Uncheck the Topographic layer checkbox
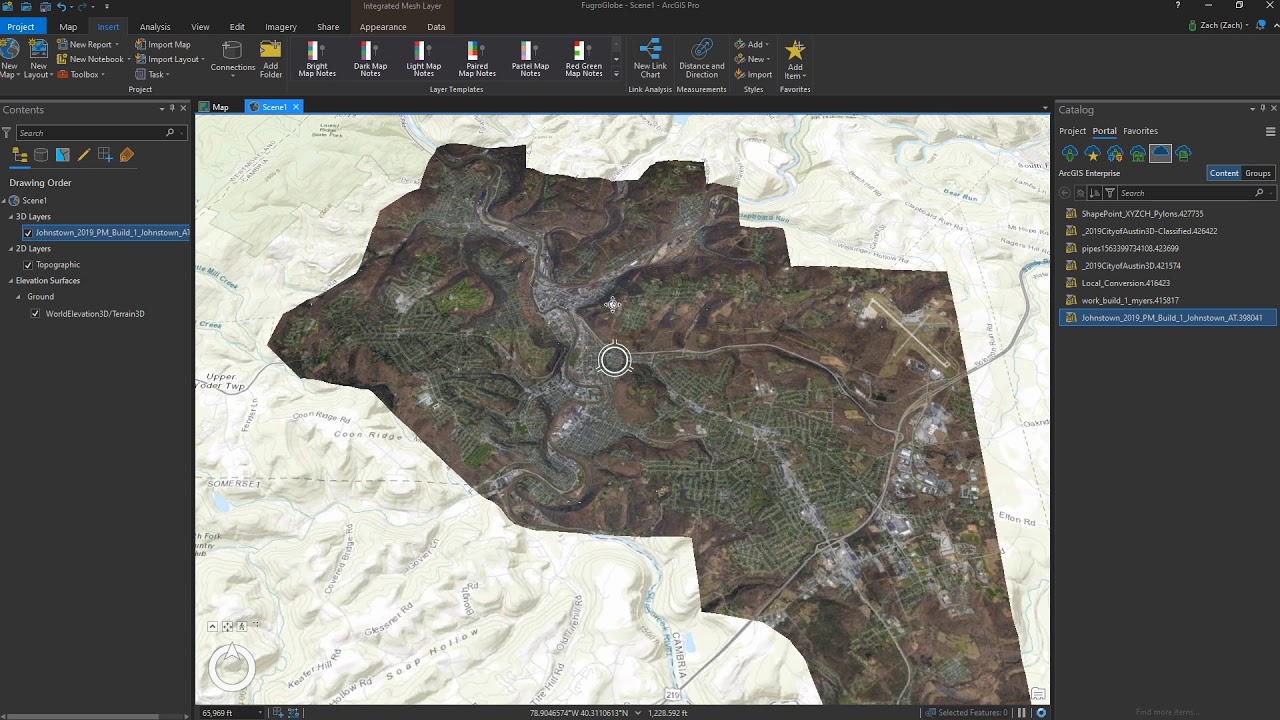 pos(28,265)
